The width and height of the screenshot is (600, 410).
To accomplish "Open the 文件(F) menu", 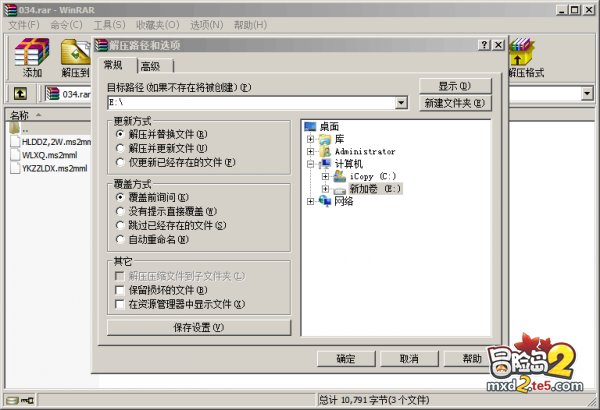I will (24, 25).
